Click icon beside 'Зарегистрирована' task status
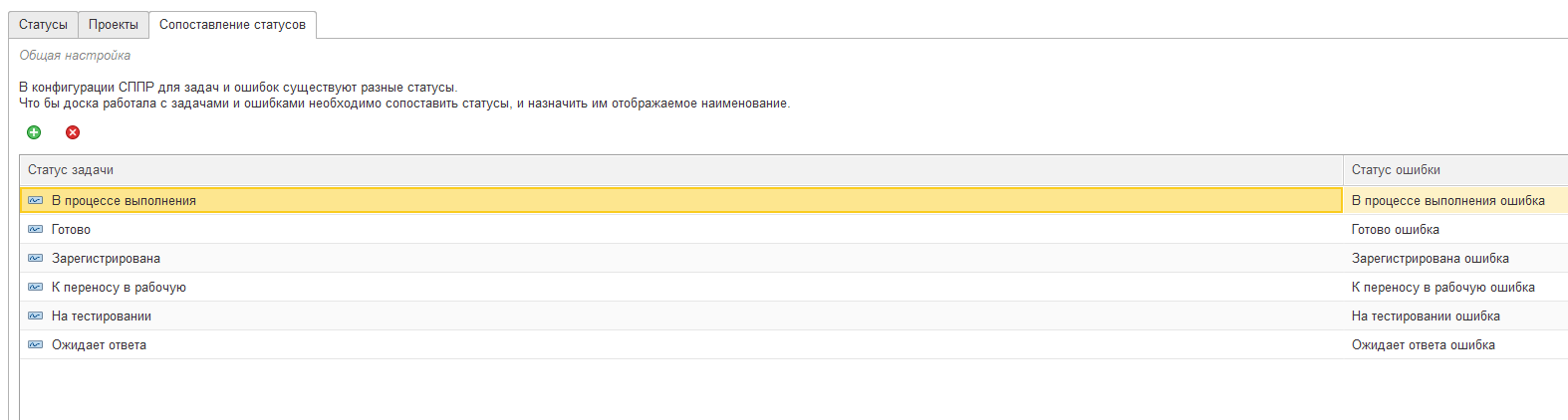The image size is (1568, 420). tap(36, 259)
